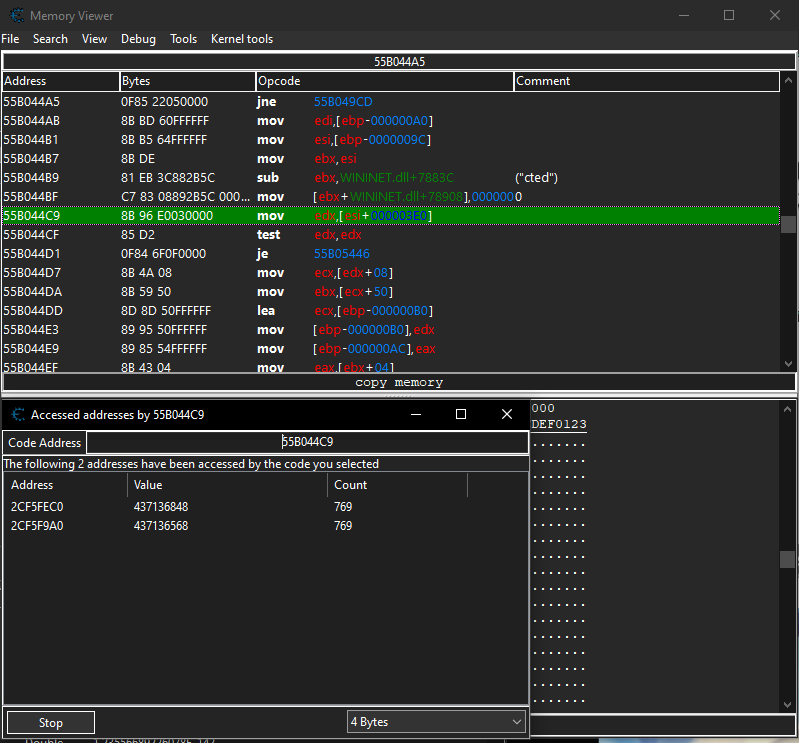Click disassembler scrollbar up arrow
Viewport: 799px width, 743px height.
point(788,80)
